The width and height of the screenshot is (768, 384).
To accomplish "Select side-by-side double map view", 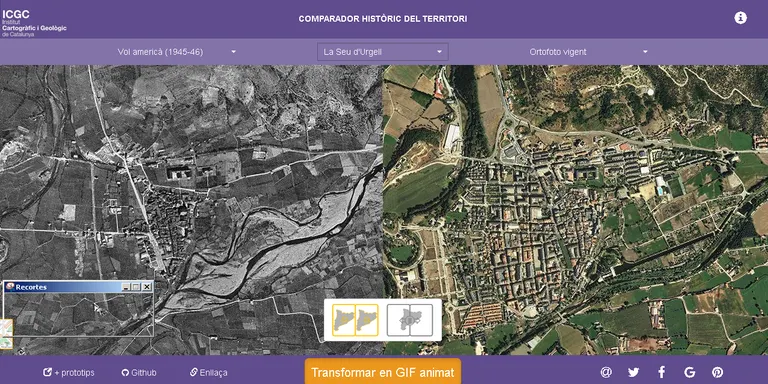I will 355,320.
